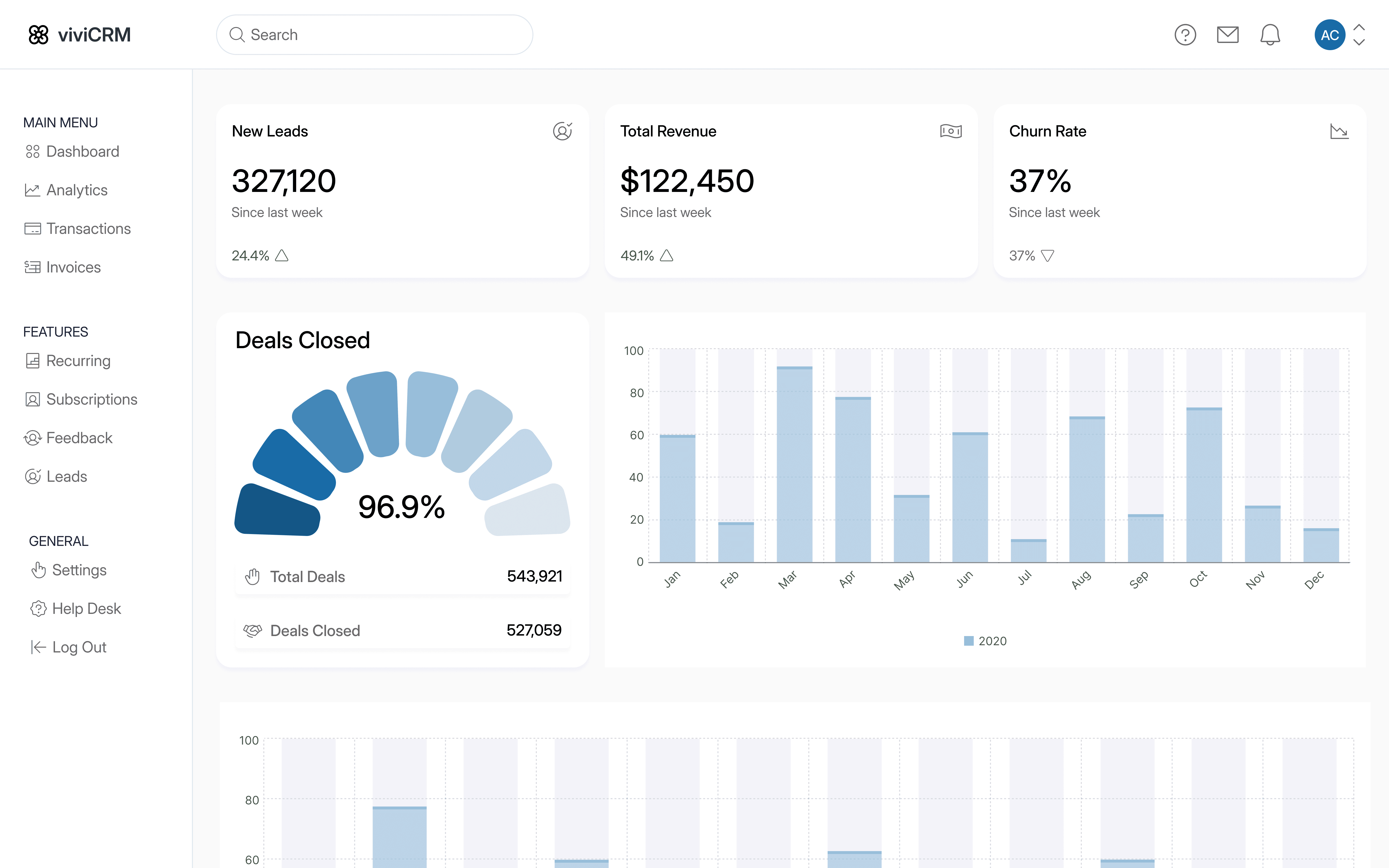
Task: Click the Analytics chart icon
Action: tap(33, 190)
